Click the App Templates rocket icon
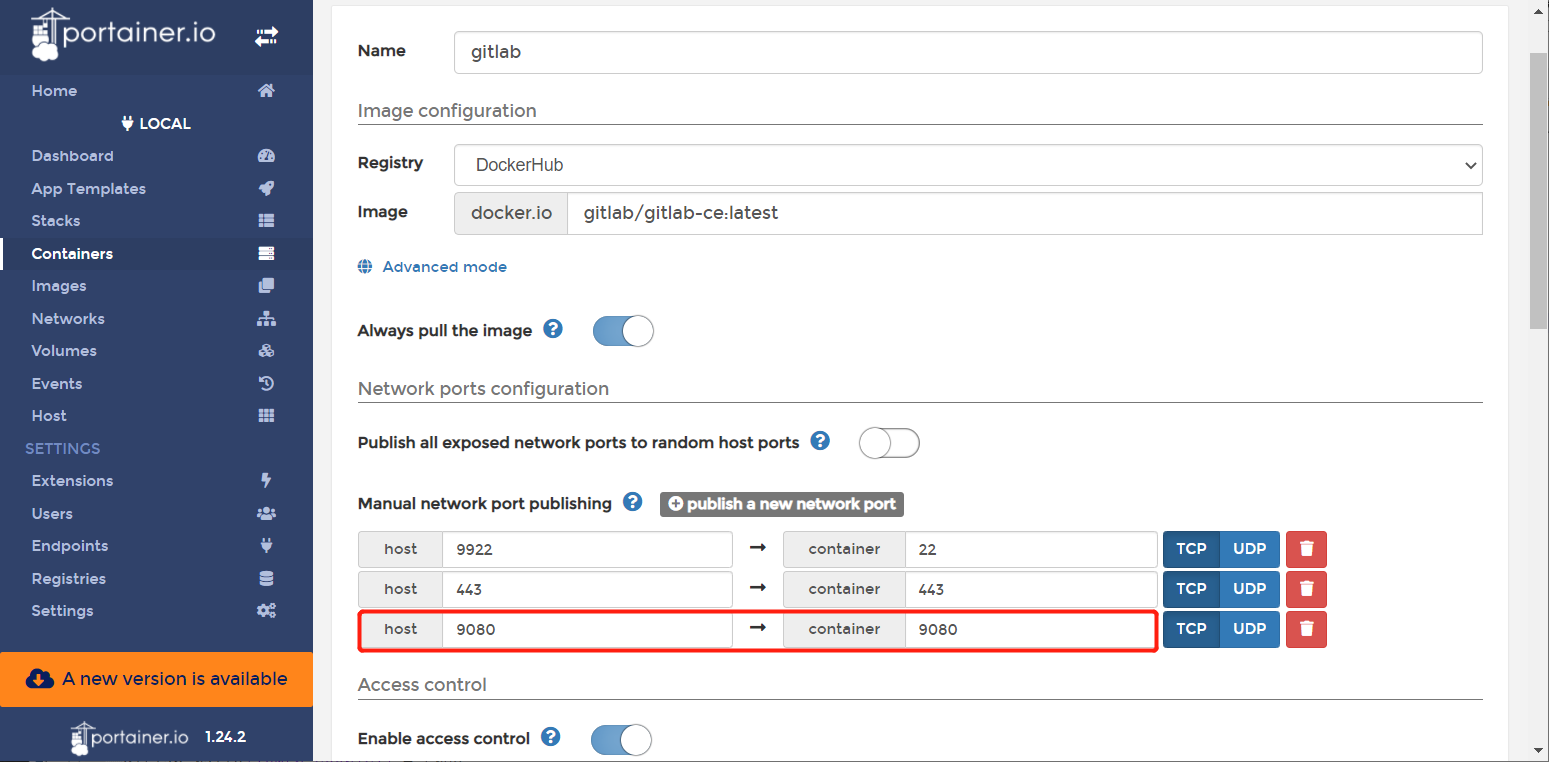This screenshot has height=762, width=1549. click(x=266, y=188)
